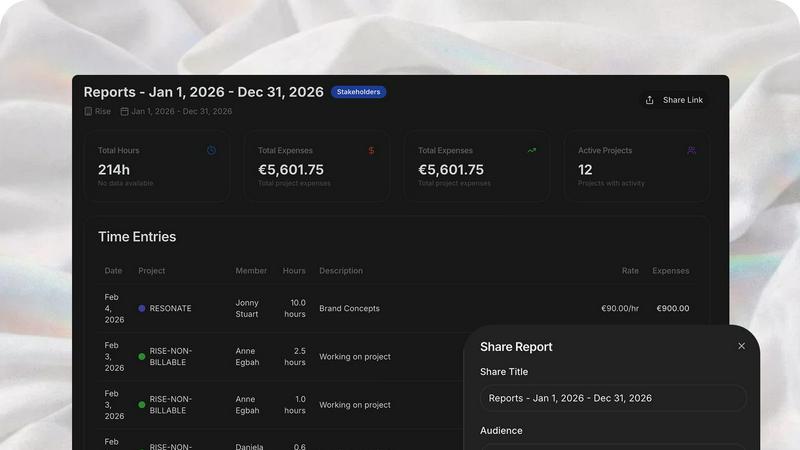Click the purple RESONATE project dot
The height and width of the screenshot is (450, 800).
point(142,309)
